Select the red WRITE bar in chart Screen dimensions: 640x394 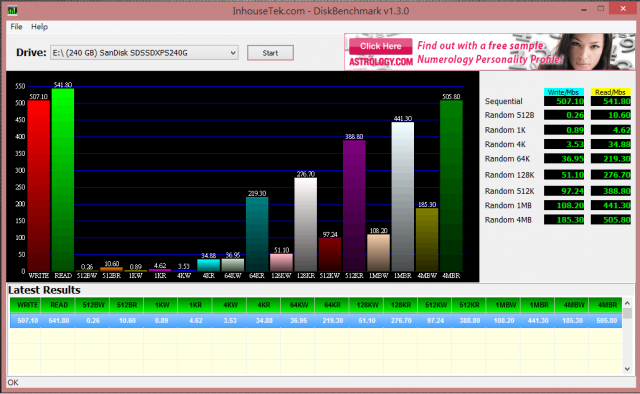(39, 186)
